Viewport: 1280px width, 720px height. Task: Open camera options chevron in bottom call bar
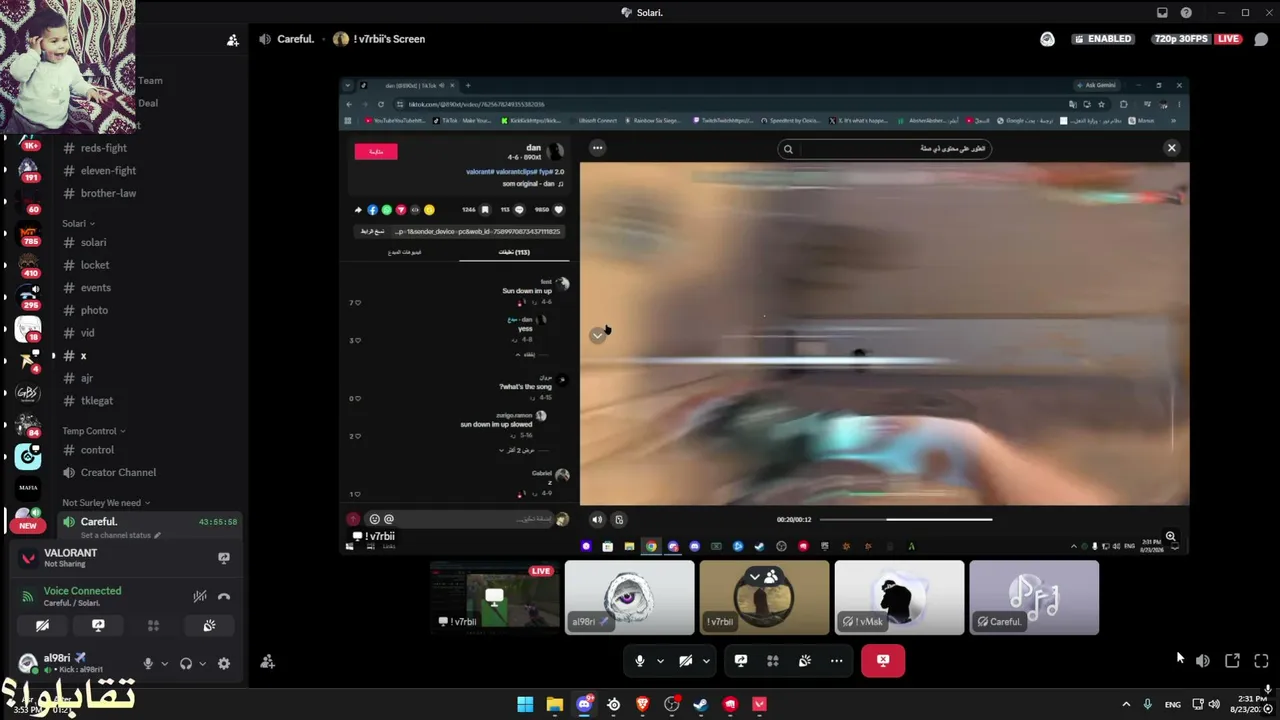[706, 661]
